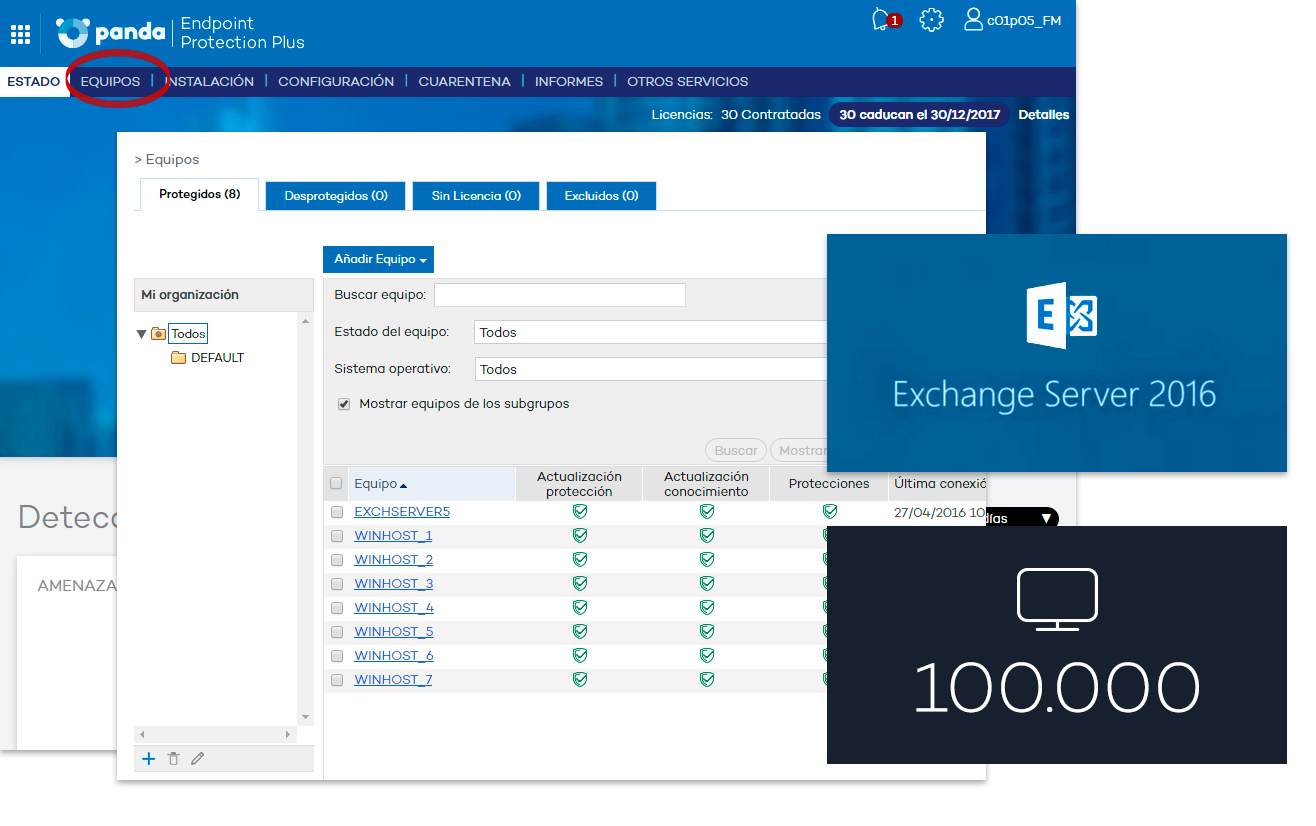Image resolution: width=1316 pixels, height=826 pixels.
Task: Click knowledge update shield for WINHOST_1
Action: (706, 535)
